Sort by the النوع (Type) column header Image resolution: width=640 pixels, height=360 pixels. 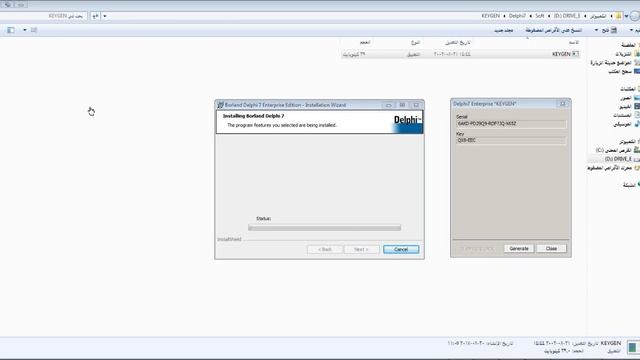[415, 42]
